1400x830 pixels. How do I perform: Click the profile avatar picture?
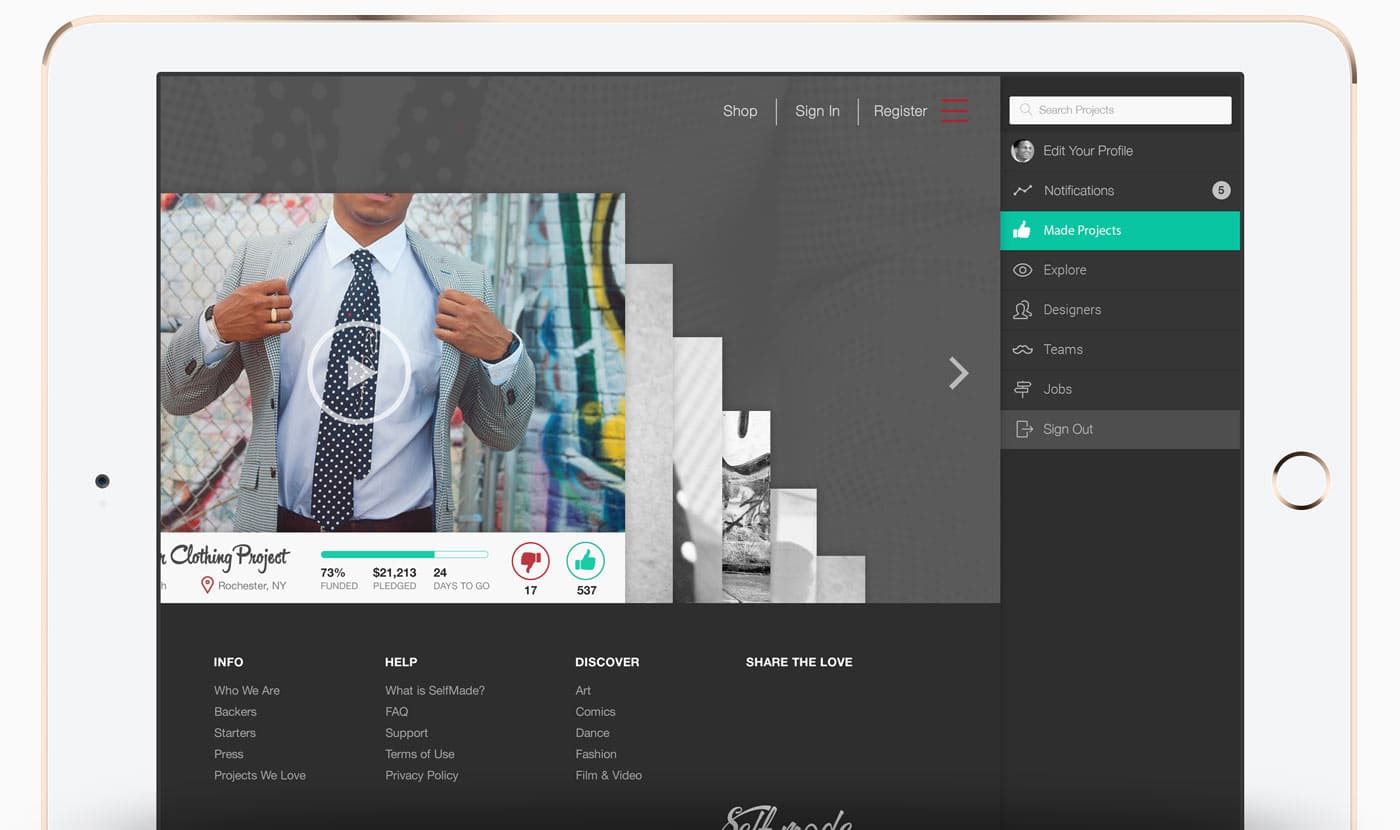(1023, 151)
